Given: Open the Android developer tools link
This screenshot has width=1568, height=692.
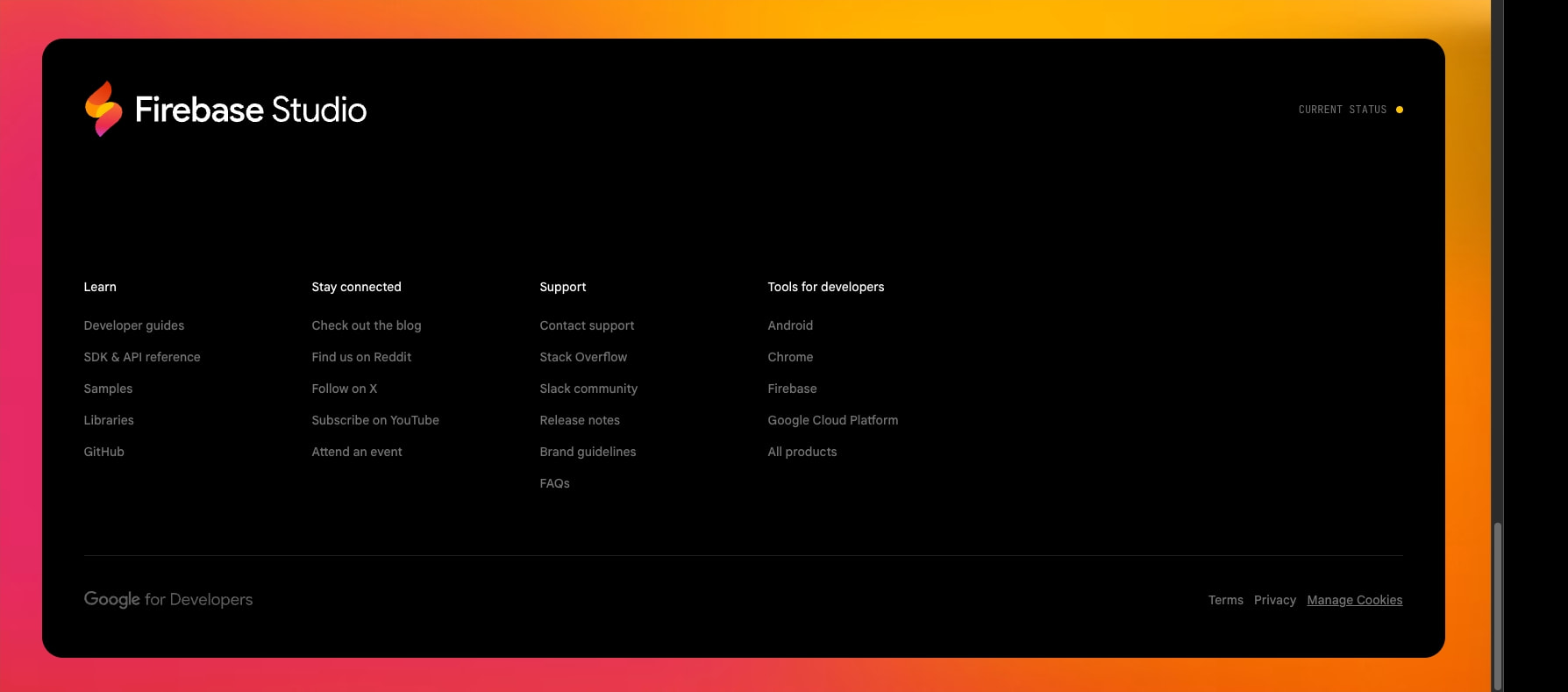Looking at the screenshot, I should (x=790, y=325).
